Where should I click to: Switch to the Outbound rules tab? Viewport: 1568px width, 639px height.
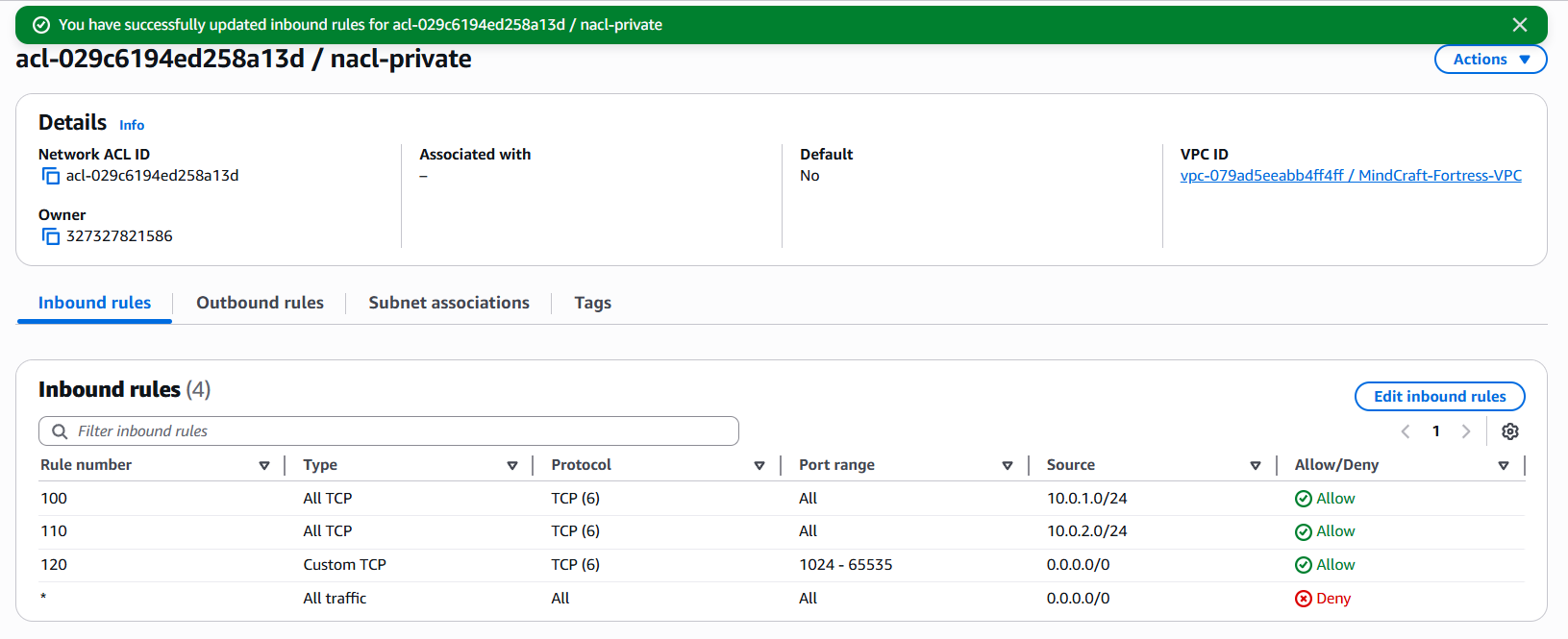pos(260,303)
